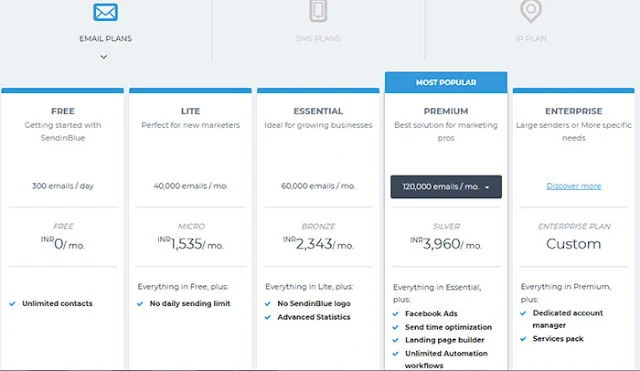This screenshot has width=640, height=371.
Task: Click checkmark beside Dedicated account manager
Action: coord(523,313)
